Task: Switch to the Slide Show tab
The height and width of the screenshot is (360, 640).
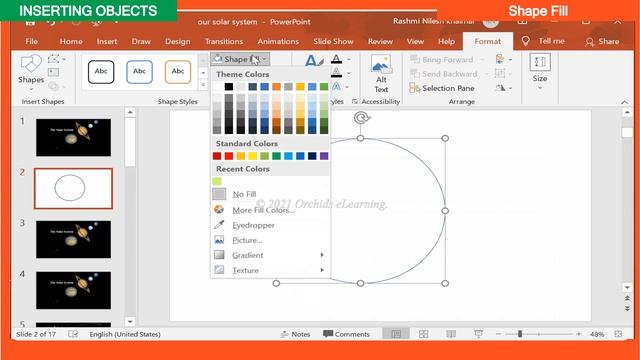Action: pyautogui.click(x=333, y=41)
